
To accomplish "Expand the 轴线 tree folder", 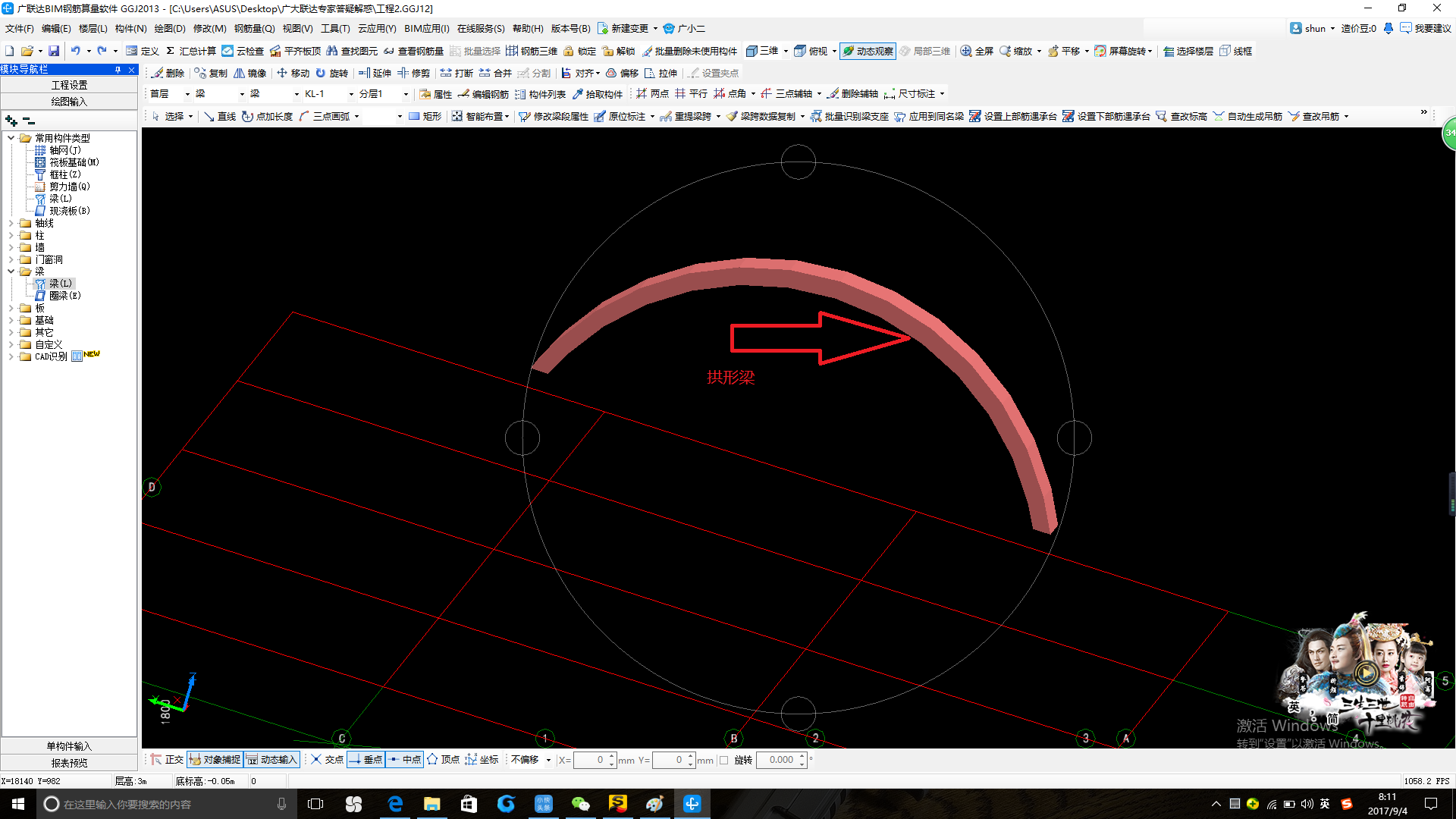I will coord(11,223).
